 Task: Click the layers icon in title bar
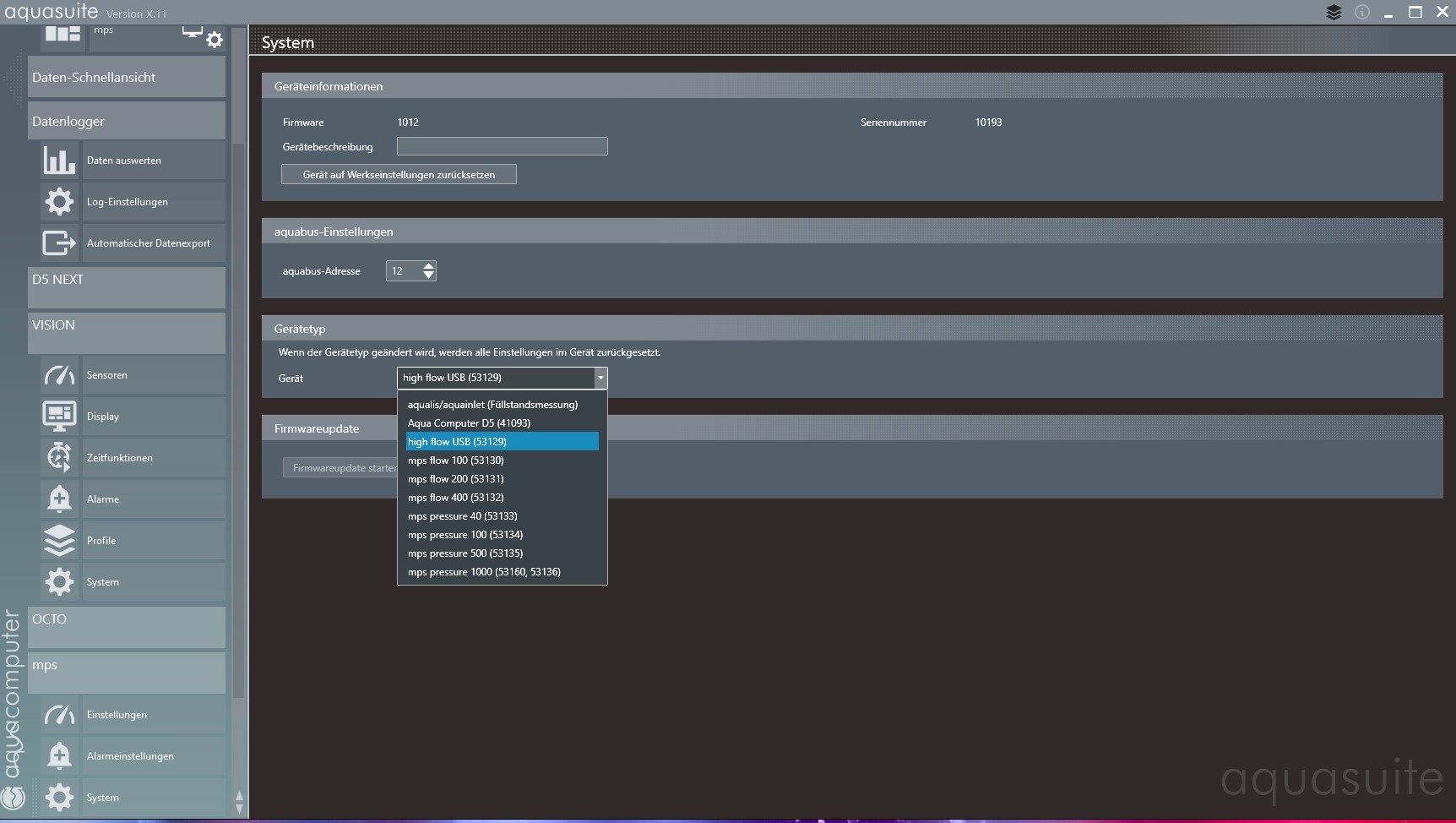[x=1334, y=13]
